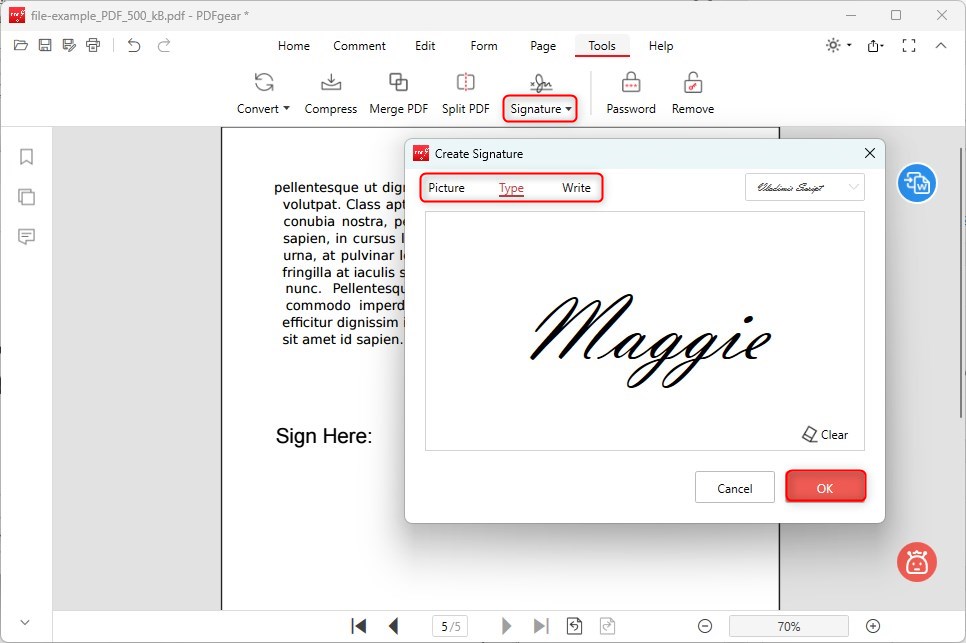The image size is (966, 643).
Task: Toggle fullscreen view mode
Action: point(909,45)
